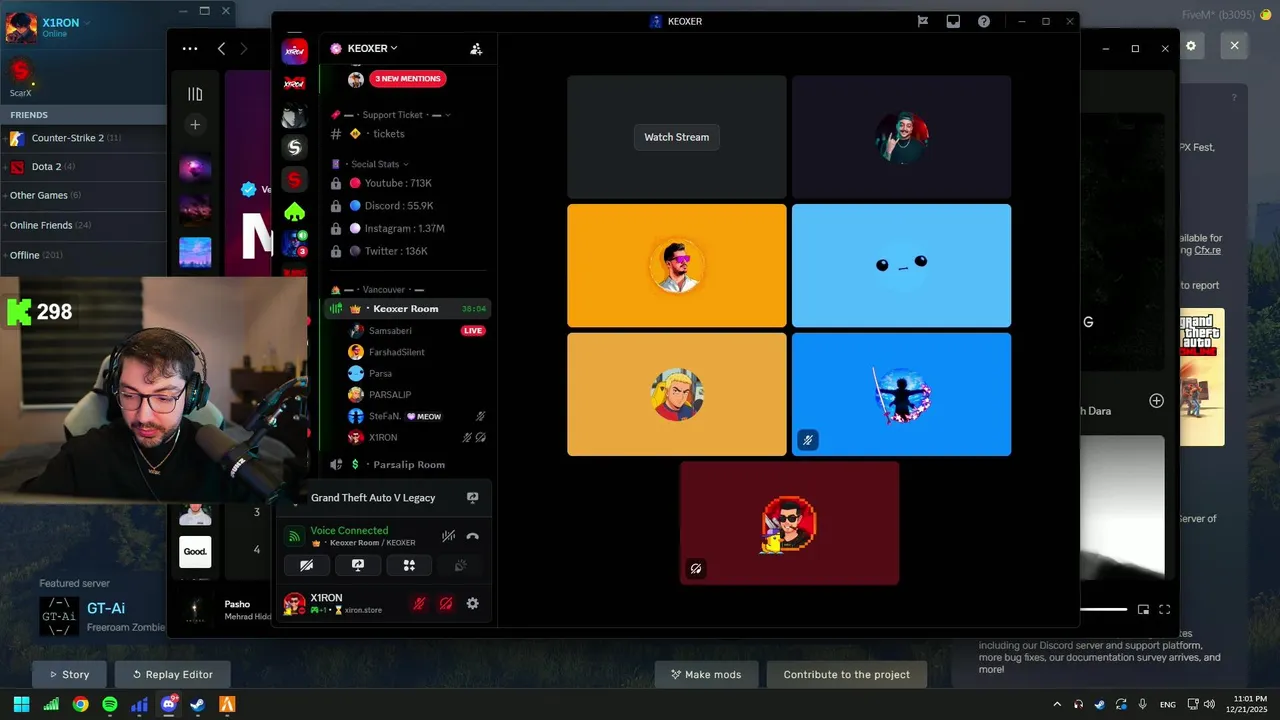Screen dimensions: 1280x720
Task: Open the green spade server icon
Action: pyautogui.click(x=294, y=212)
